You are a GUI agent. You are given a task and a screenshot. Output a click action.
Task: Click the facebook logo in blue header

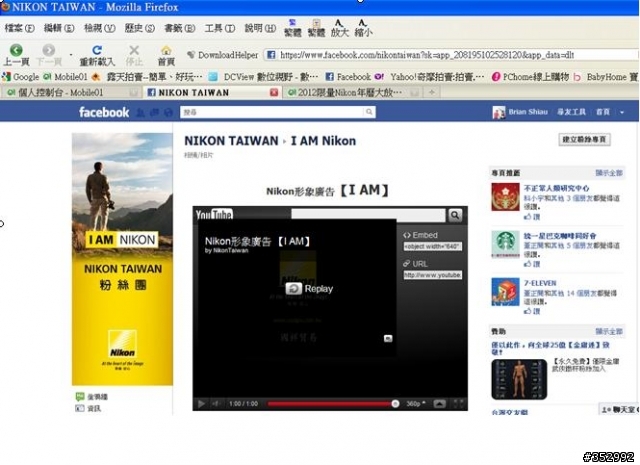[x=104, y=112]
